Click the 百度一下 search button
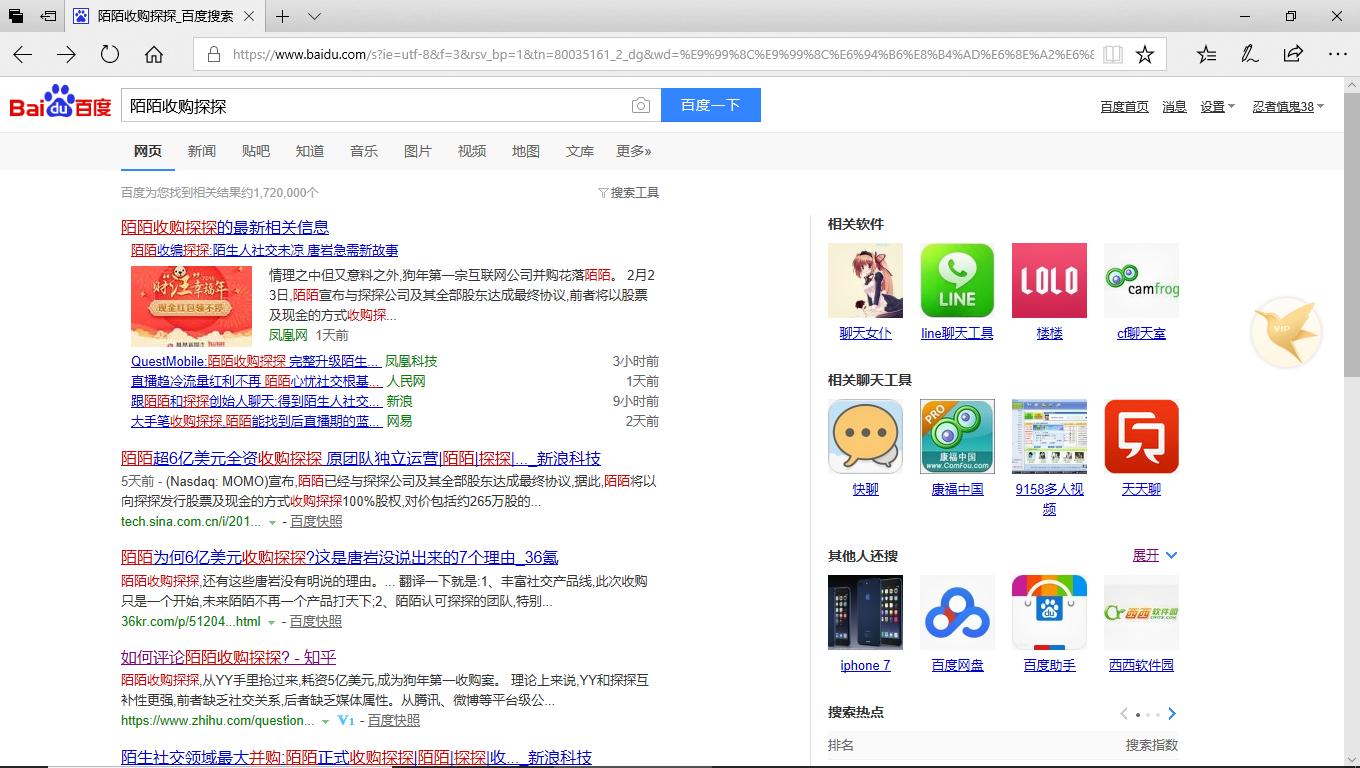Image resolution: width=1360 pixels, height=768 pixels. [710, 105]
